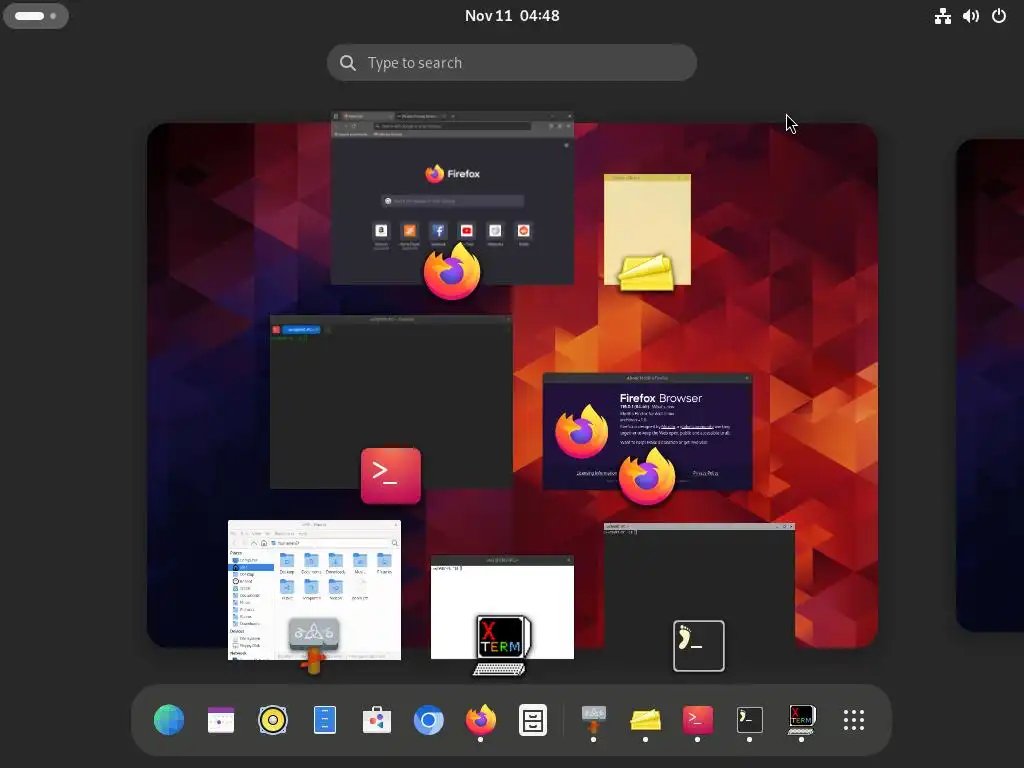Open the green globe web browser in dock

[168, 720]
